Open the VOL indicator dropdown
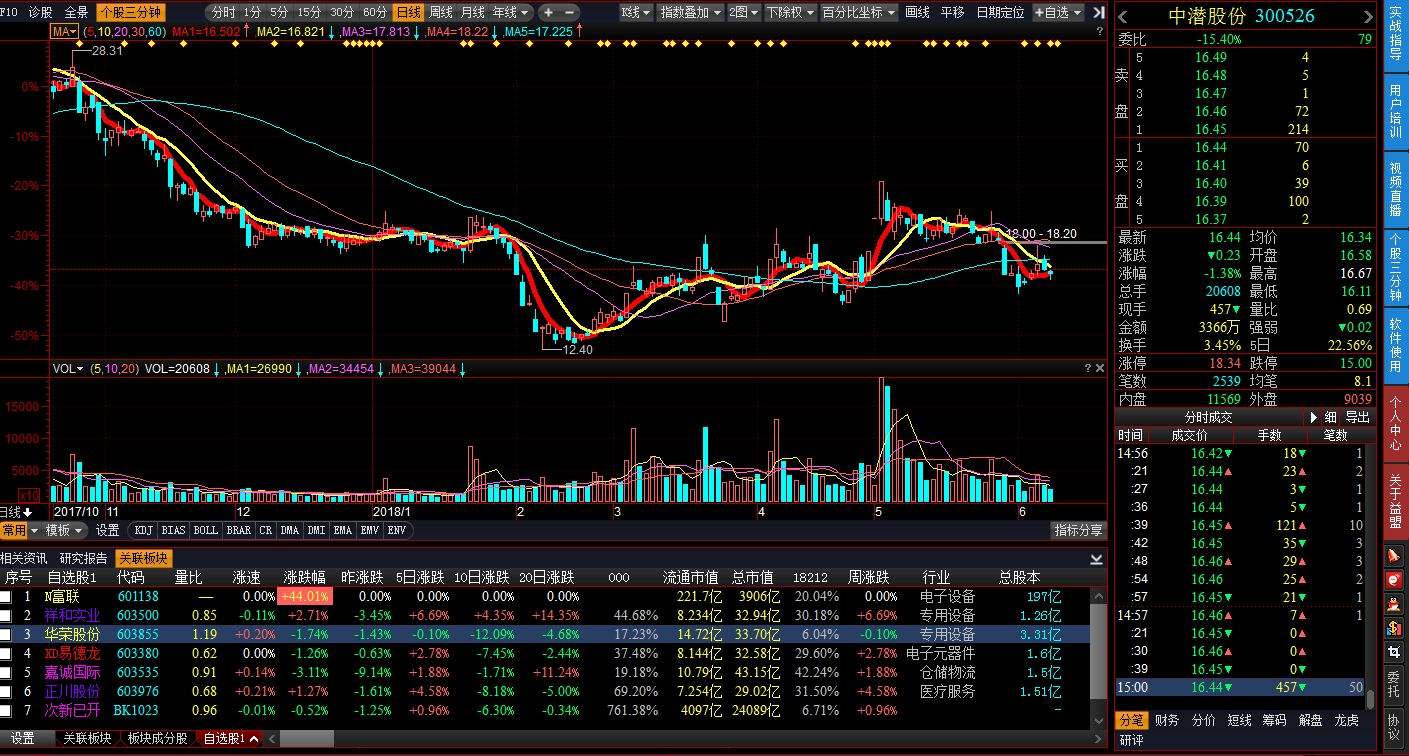The width and height of the screenshot is (1409, 756). [x=68, y=369]
